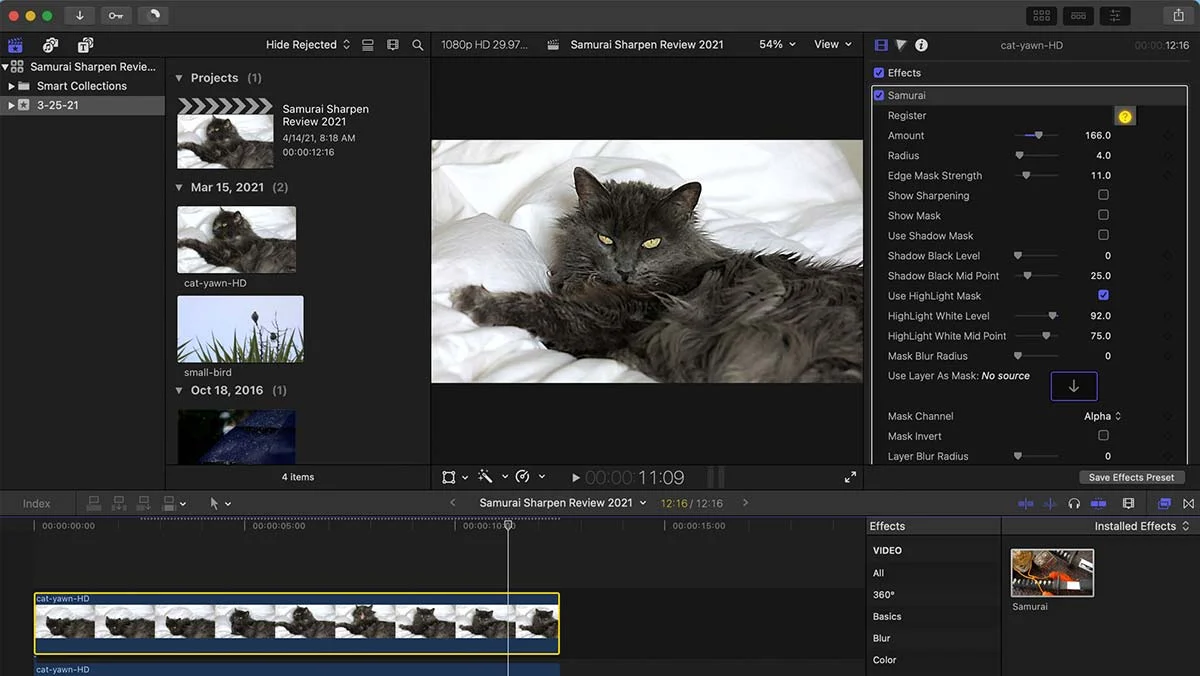This screenshot has height=676, width=1200.
Task: Open the Mask Channel Alpha dropdown
Action: point(1100,415)
